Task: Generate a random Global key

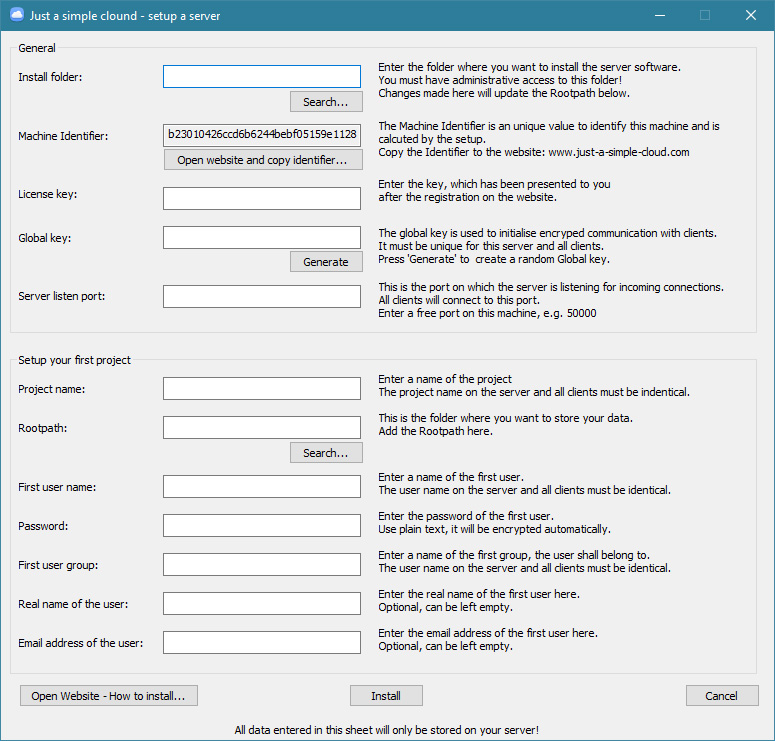Action: tap(325, 261)
